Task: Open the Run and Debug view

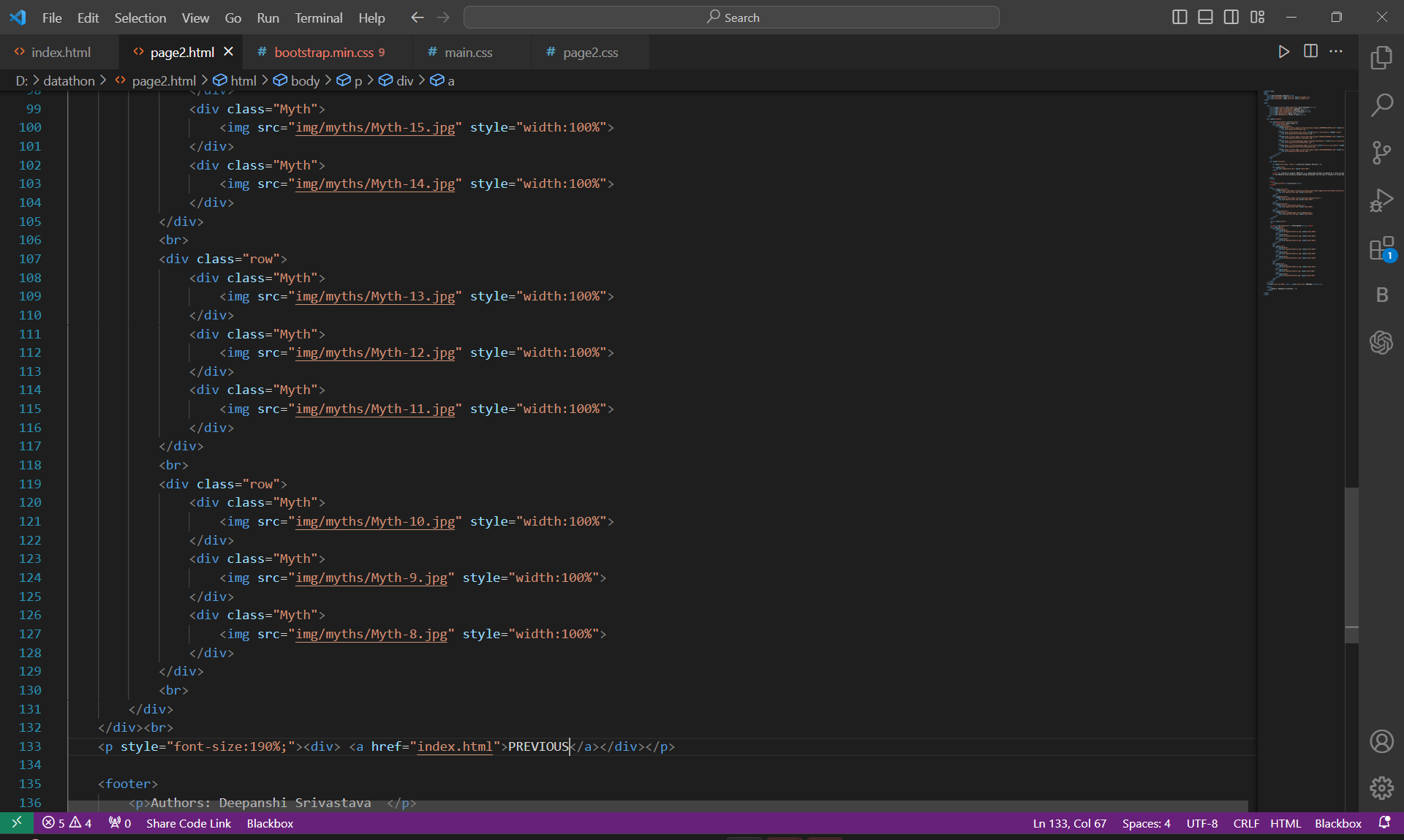Action: (1381, 200)
